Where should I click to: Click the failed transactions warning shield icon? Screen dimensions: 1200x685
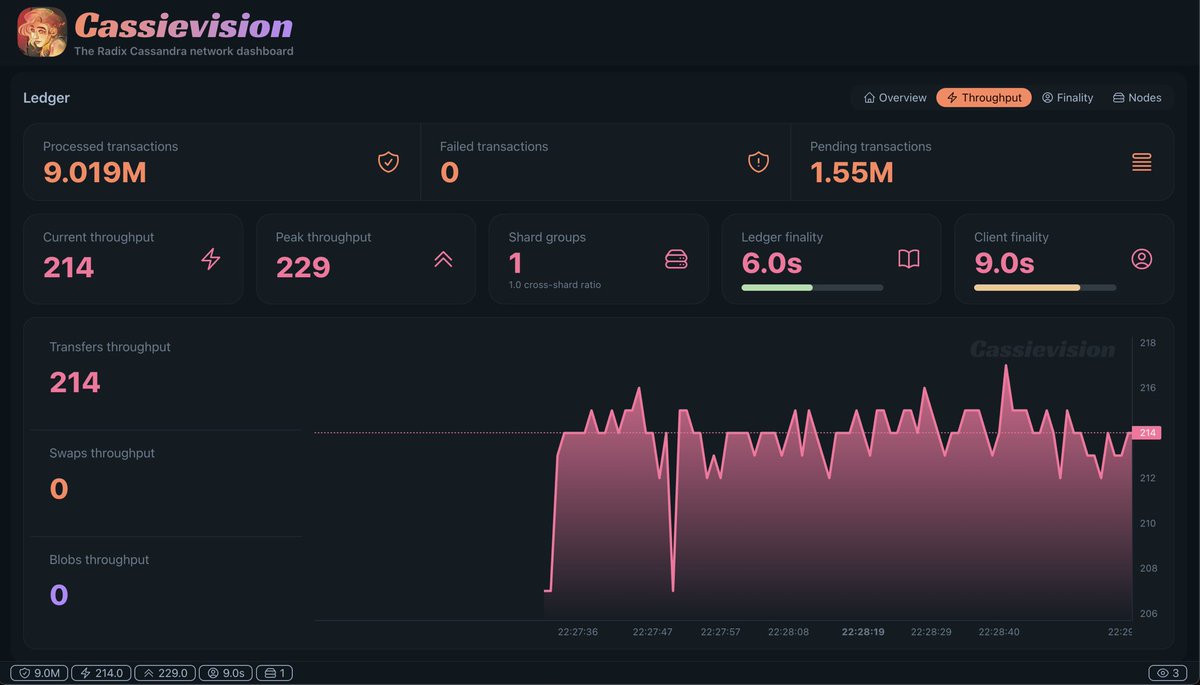758,161
